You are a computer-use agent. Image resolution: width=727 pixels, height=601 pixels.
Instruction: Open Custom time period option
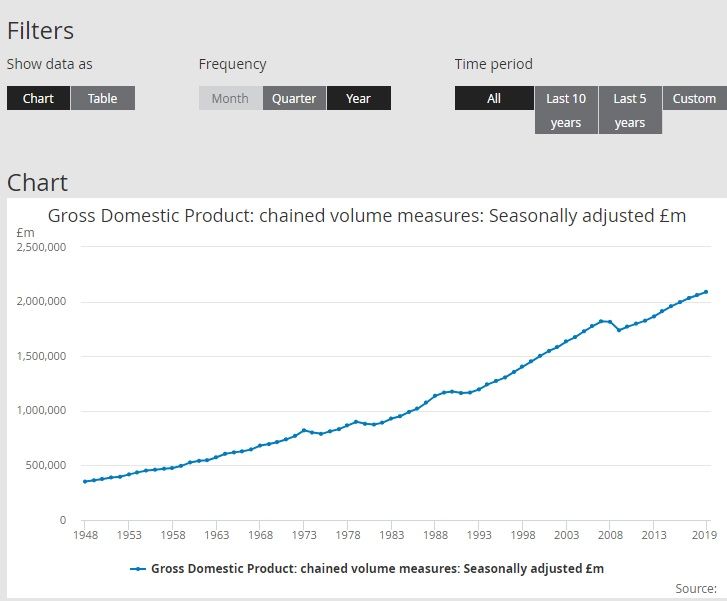click(694, 98)
